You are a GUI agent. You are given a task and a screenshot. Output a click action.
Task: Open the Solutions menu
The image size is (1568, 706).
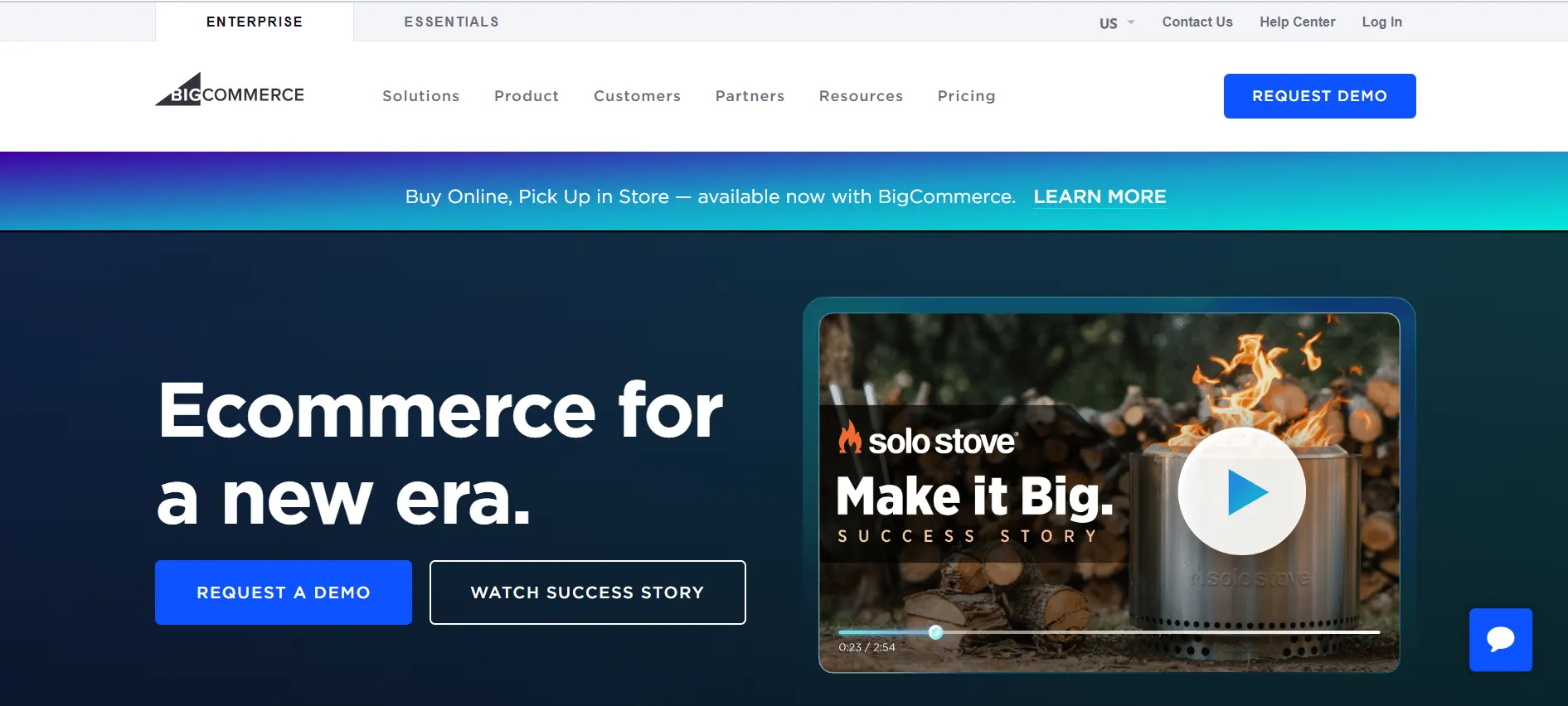click(421, 96)
